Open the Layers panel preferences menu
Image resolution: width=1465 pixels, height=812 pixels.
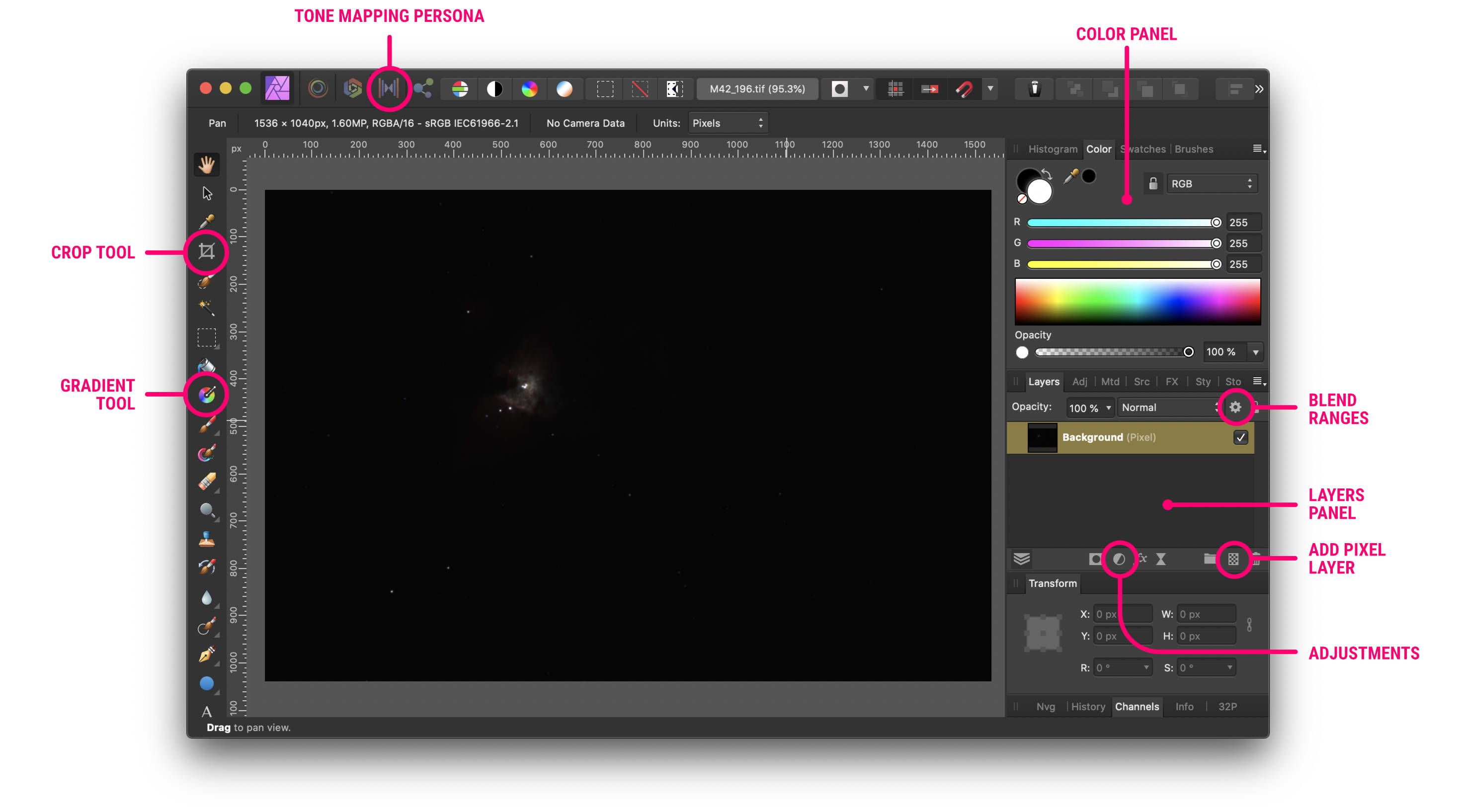(x=1259, y=381)
